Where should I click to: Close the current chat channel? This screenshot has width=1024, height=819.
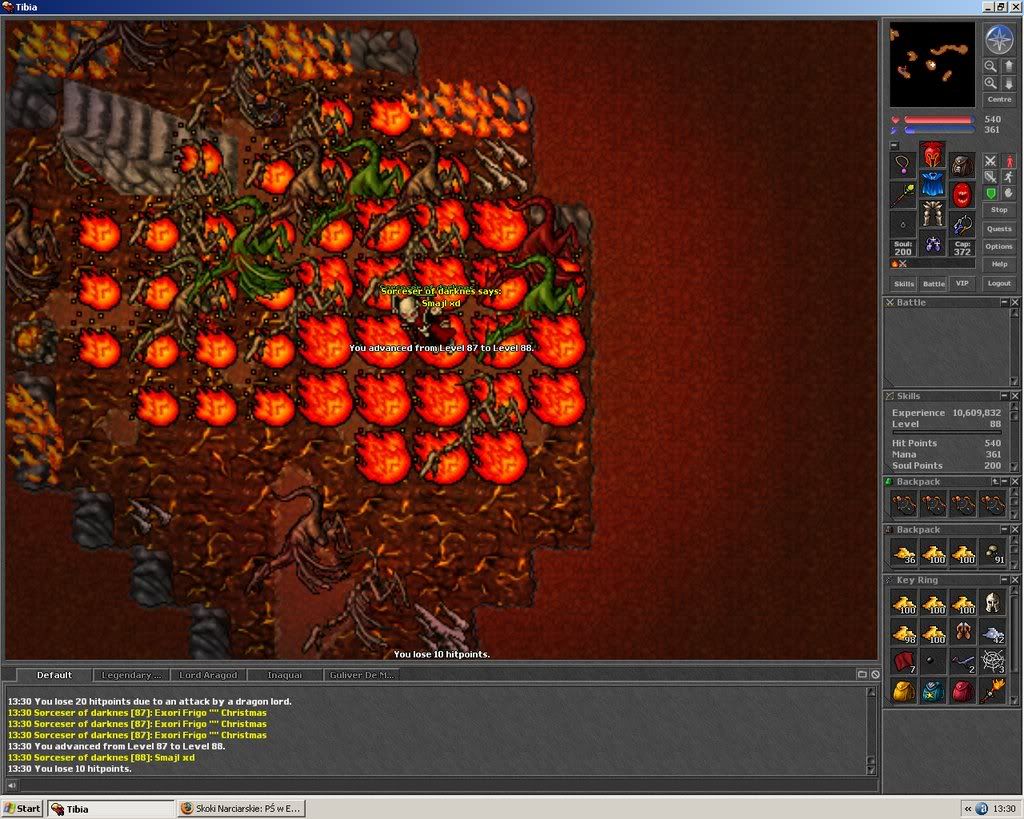875,674
